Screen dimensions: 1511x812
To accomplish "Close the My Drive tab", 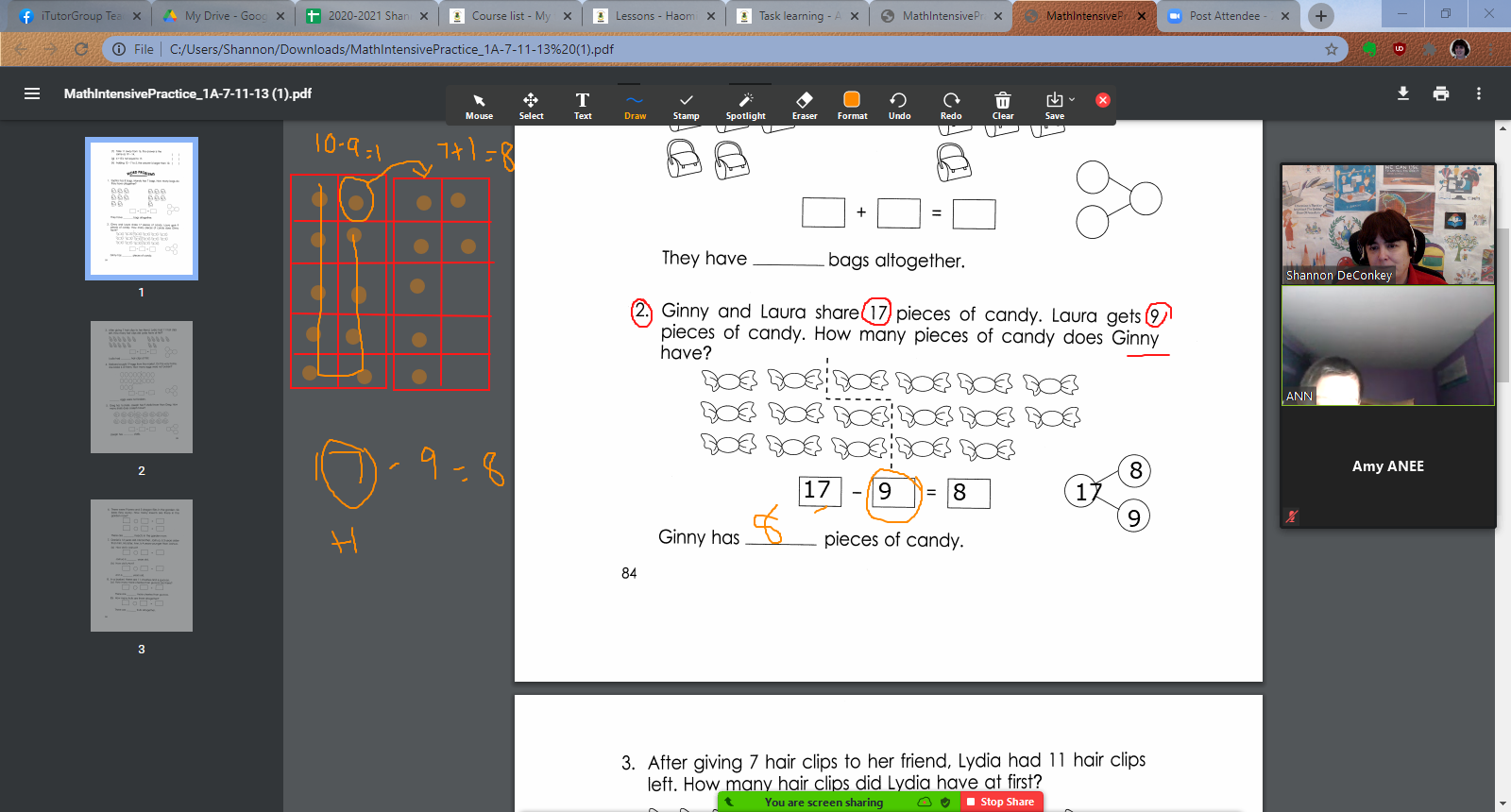I will 280,16.
